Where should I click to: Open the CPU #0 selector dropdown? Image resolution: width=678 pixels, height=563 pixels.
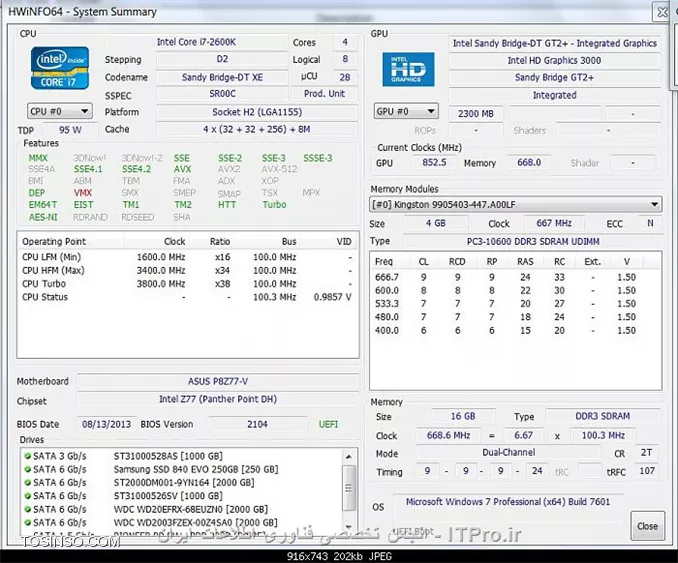[60, 112]
